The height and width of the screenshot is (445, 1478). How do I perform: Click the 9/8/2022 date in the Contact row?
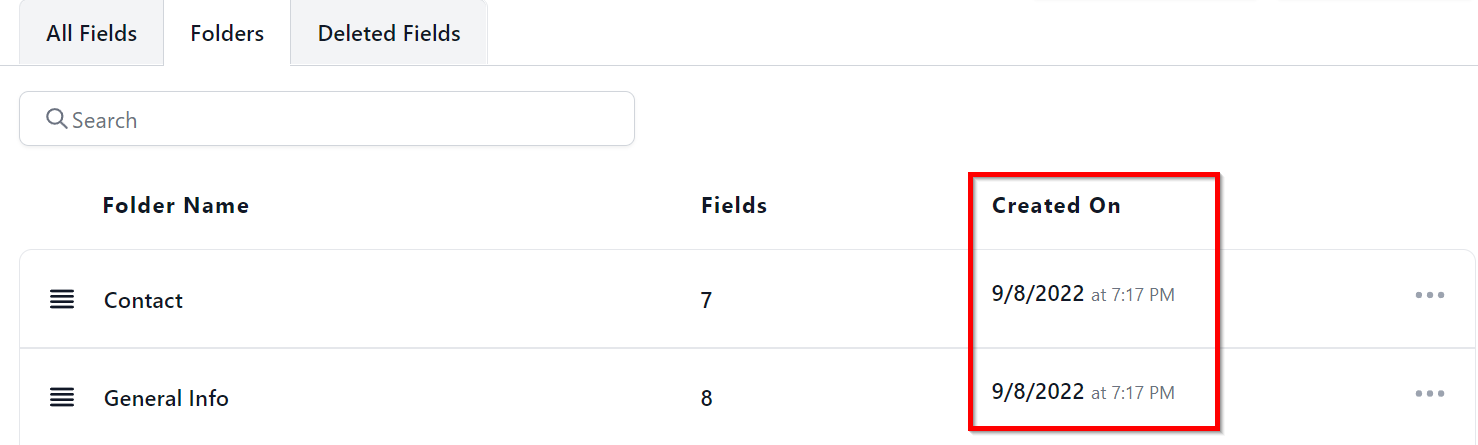[x=1037, y=294]
